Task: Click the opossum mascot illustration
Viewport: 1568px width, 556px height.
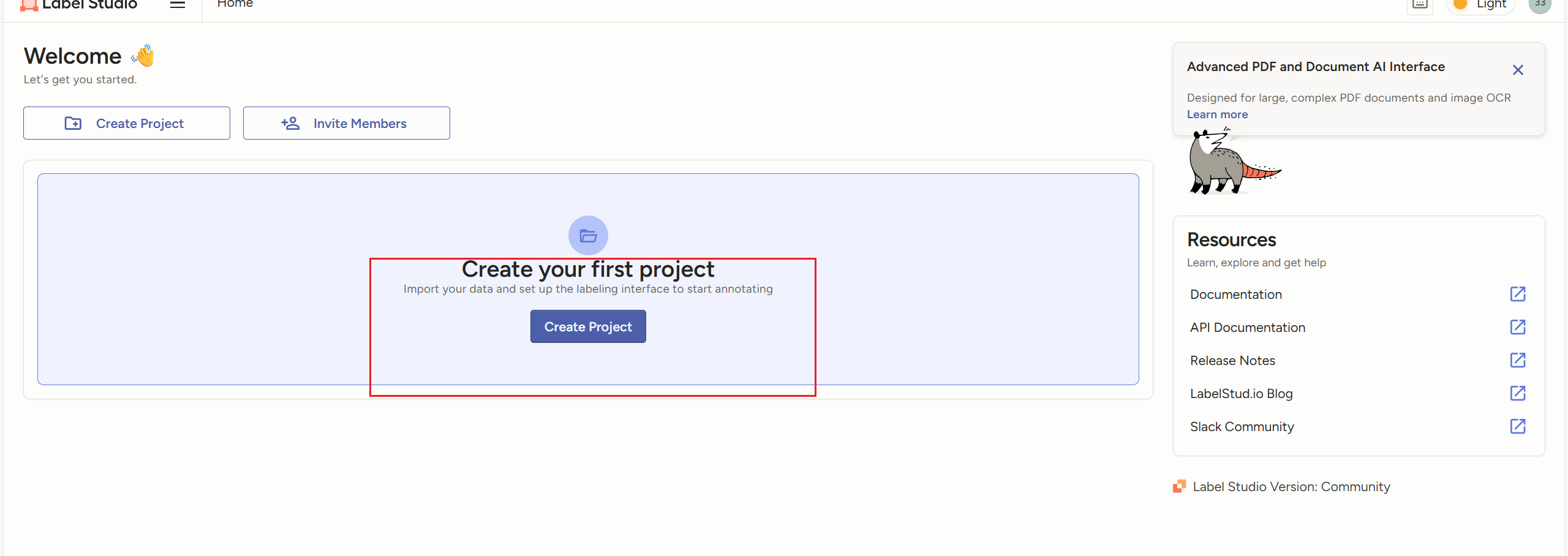Action: tap(1234, 162)
